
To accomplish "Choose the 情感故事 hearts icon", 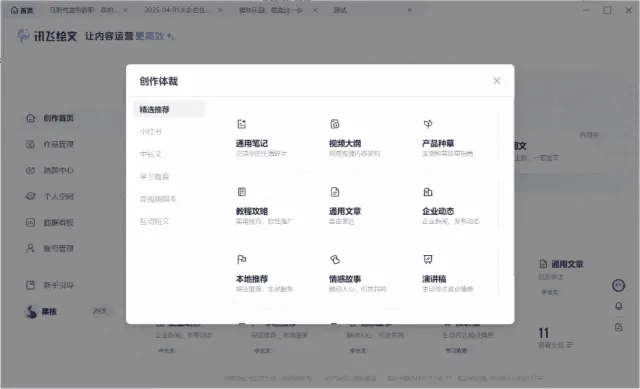I will (335, 260).
